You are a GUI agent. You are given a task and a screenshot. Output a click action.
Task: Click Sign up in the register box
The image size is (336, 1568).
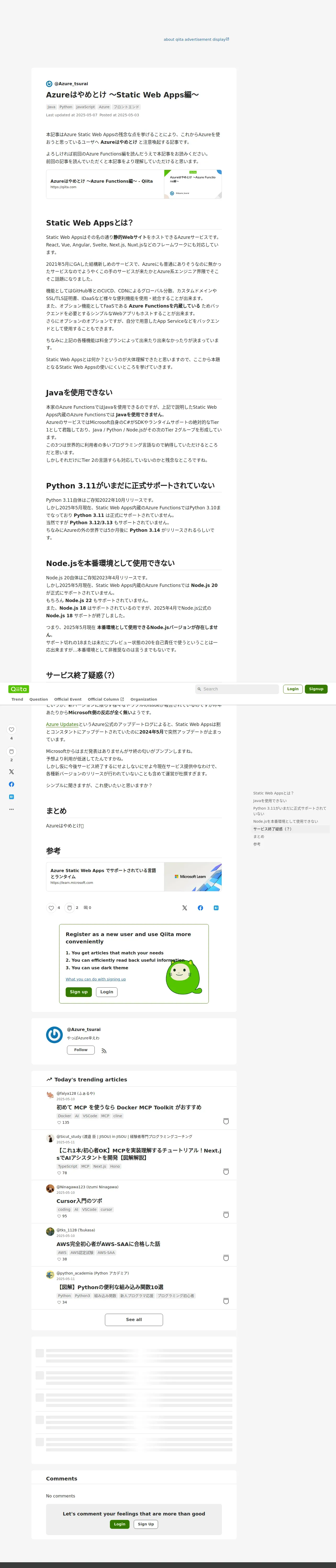point(79,992)
